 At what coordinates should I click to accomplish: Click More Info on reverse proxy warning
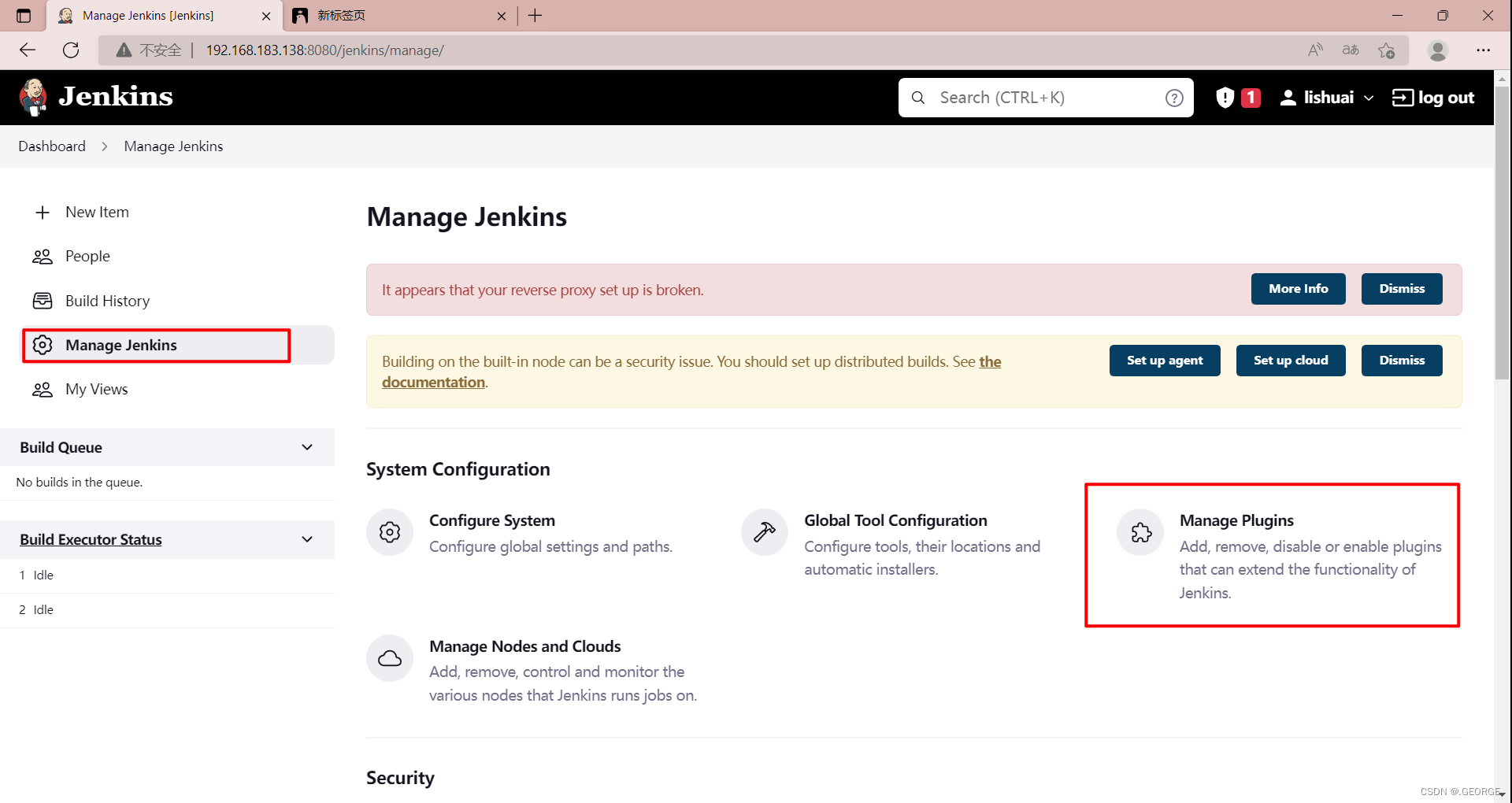pos(1298,289)
